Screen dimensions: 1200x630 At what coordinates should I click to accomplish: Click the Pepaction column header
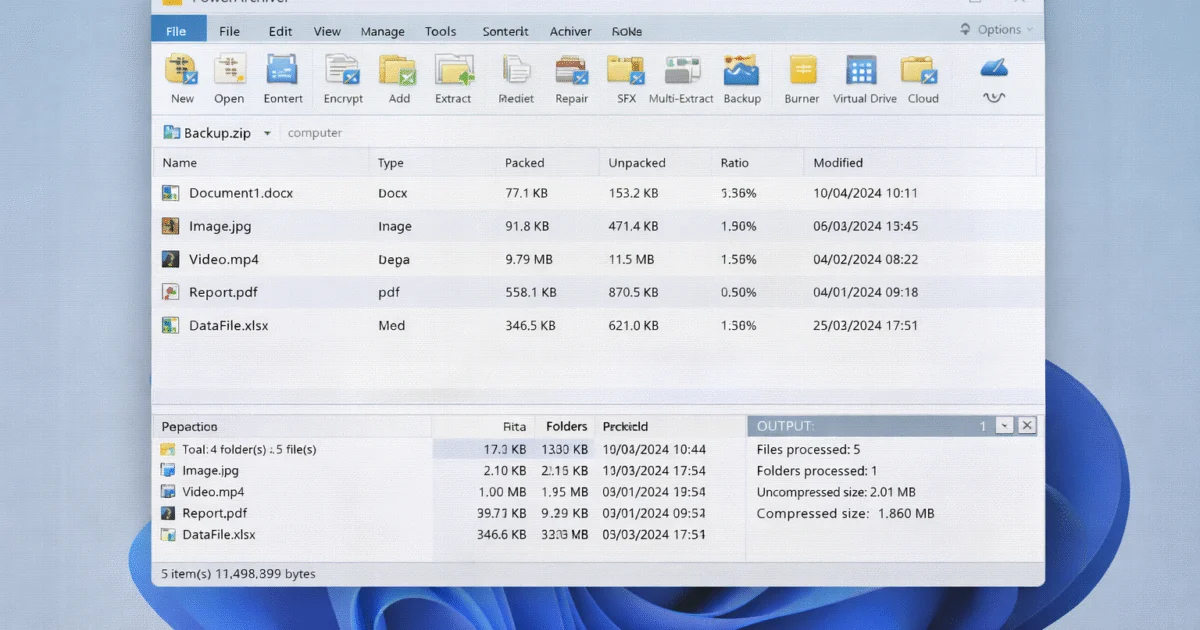189,426
